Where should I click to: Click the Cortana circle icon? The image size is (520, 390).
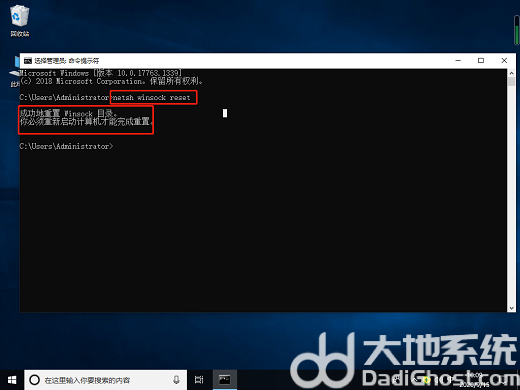click(x=34, y=380)
